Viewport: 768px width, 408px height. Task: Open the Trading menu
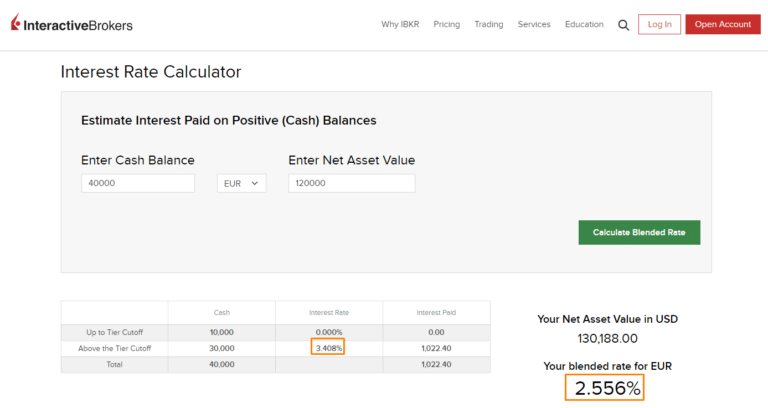[x=489, y=24]
